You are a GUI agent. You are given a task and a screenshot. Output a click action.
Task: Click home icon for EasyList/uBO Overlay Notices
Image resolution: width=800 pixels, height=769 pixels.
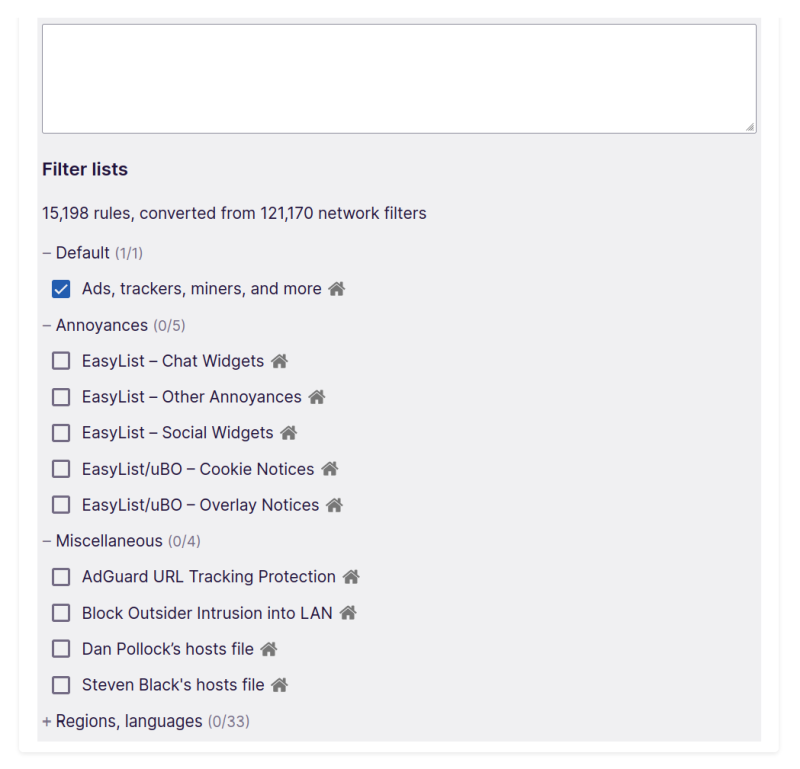[335, 504]
